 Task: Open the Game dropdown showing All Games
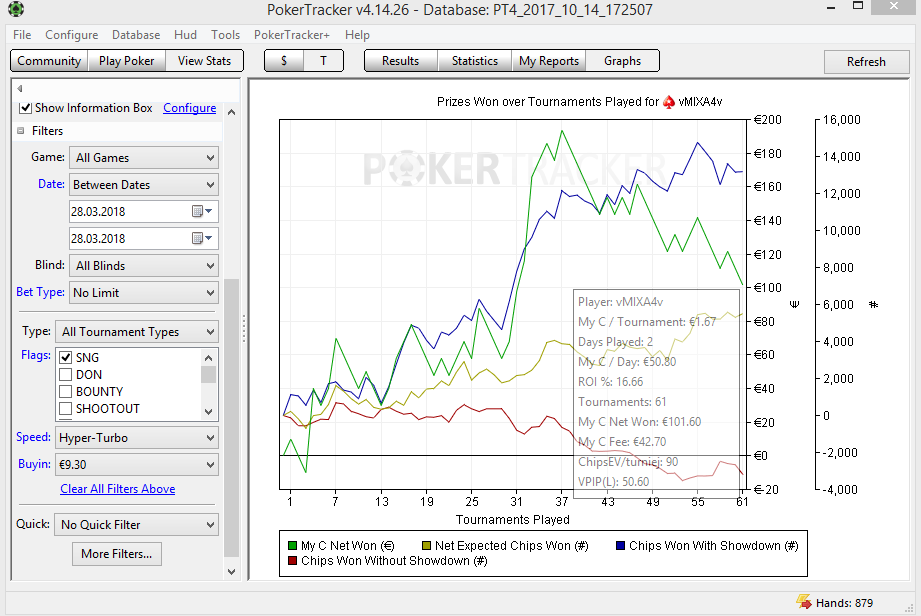[x=144, y=157]
